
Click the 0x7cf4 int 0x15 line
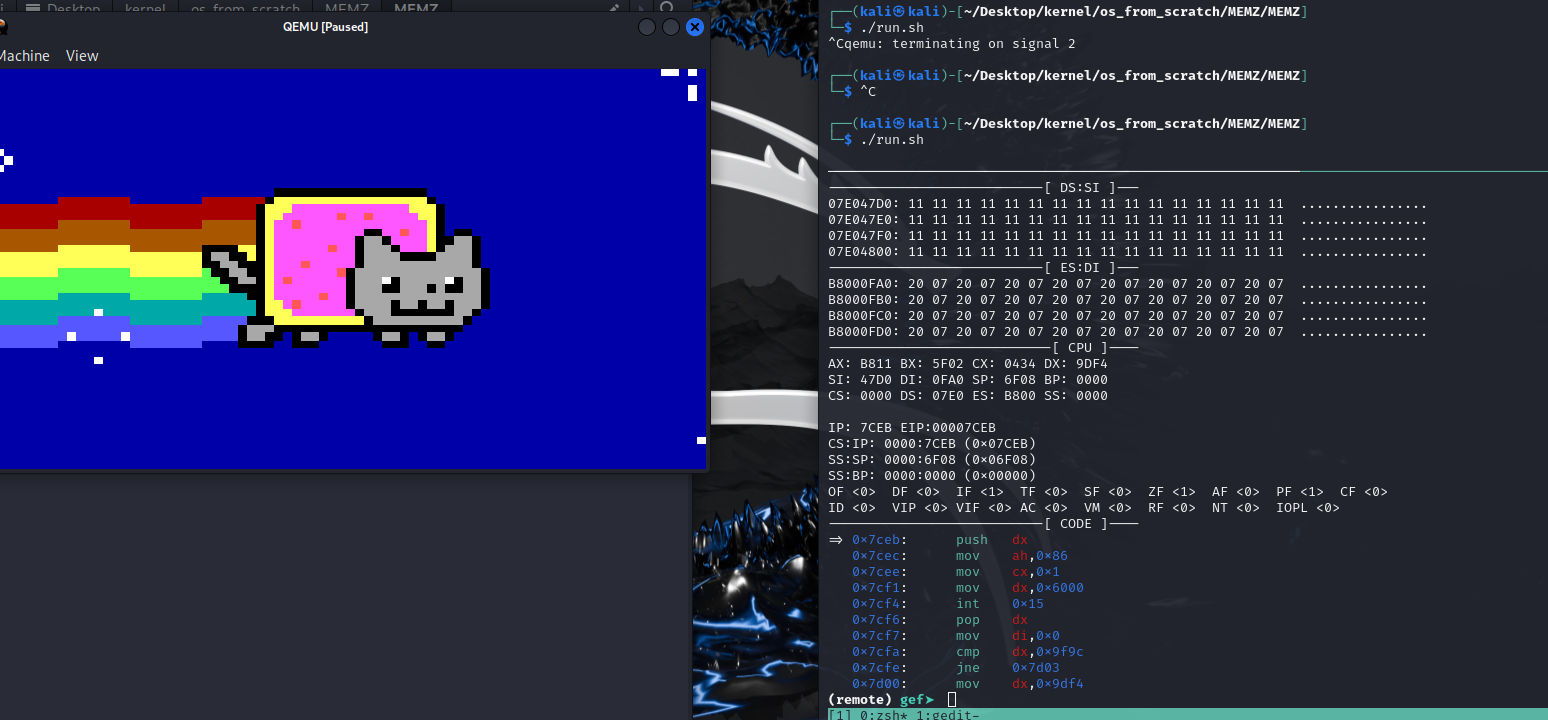coord(948,604)
